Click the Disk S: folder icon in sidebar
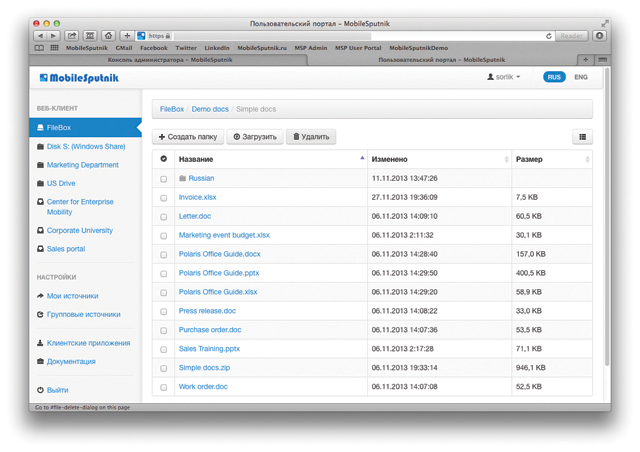Screen dimensions: 640x452 (x=40, y=147)
